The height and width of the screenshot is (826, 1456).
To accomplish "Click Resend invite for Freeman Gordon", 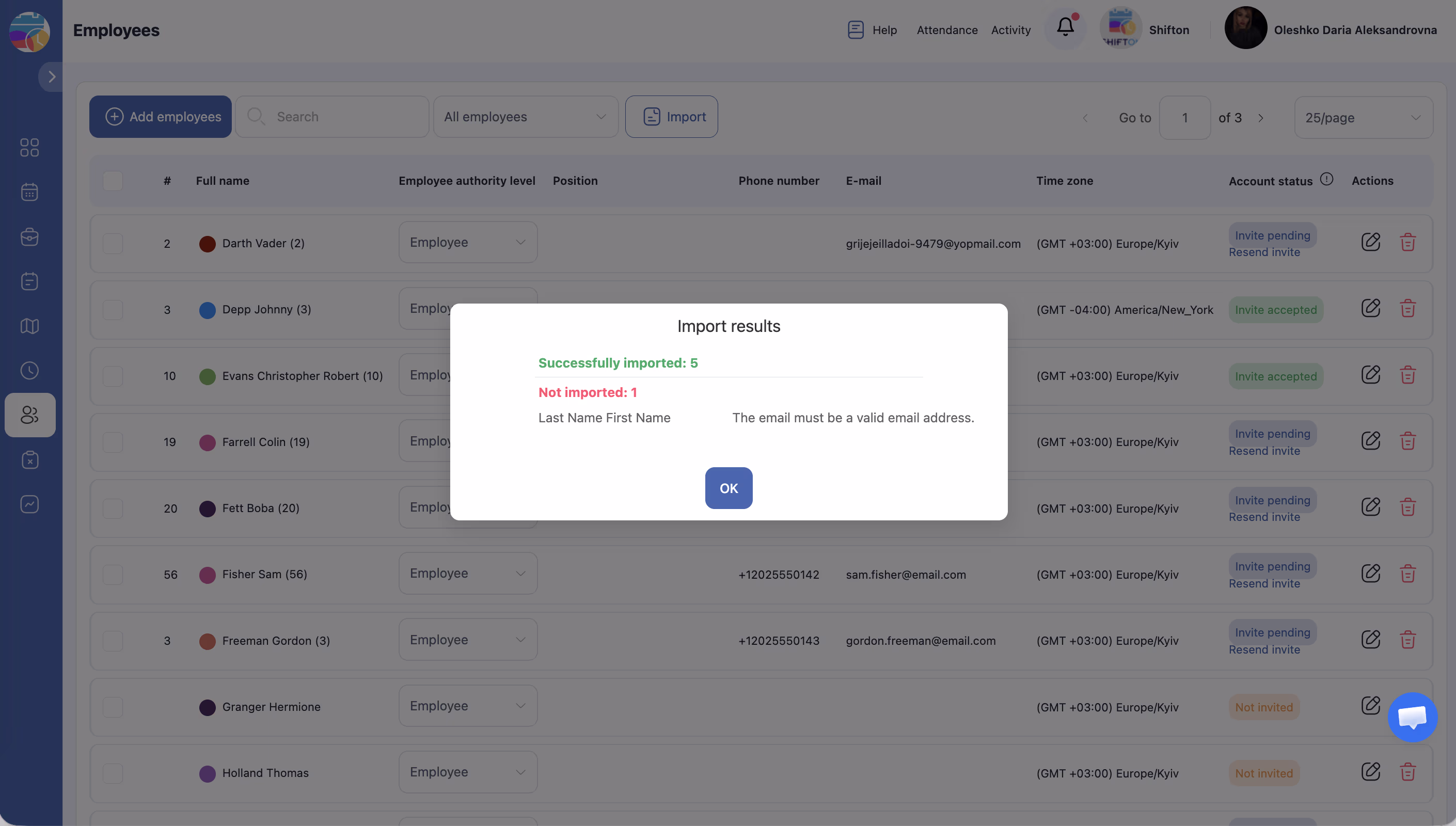I will [1264, 649].
